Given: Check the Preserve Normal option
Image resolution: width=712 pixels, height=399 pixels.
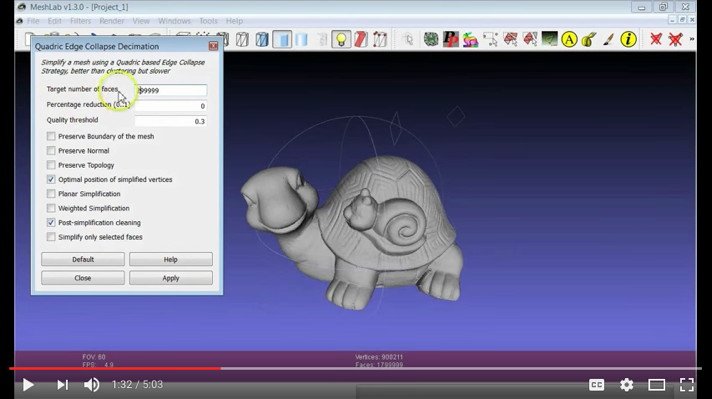Looking at the screenshot, I should (51, 151).
